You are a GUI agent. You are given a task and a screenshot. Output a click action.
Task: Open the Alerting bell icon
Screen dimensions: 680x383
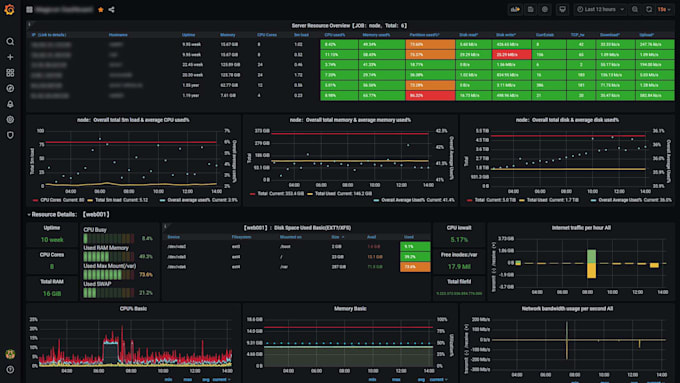pyautogui.click(x=10, y=104)
